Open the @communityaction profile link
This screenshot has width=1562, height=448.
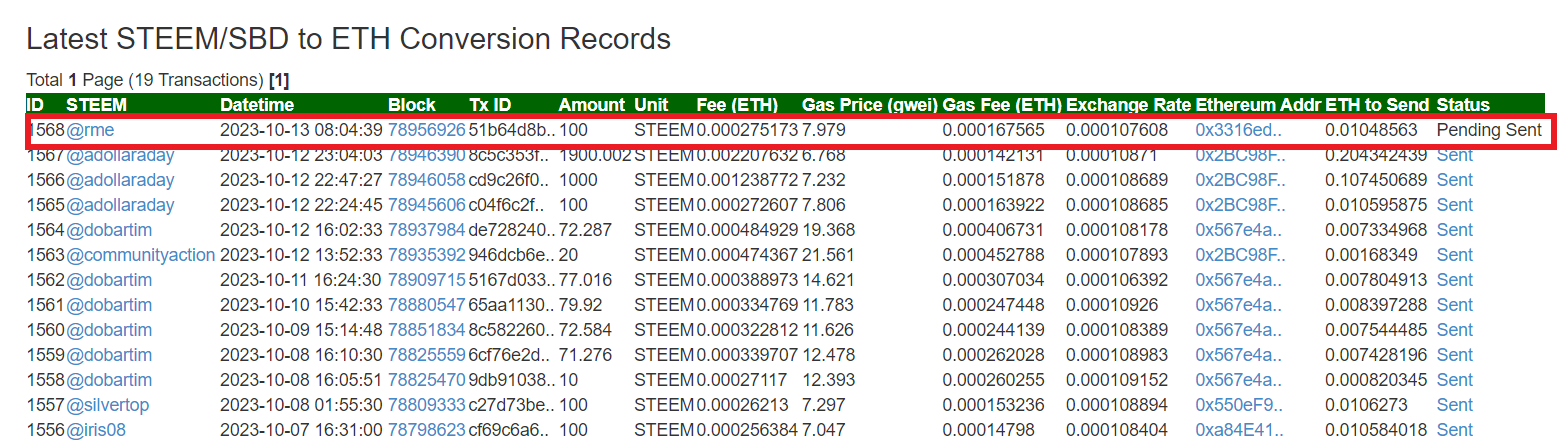click(140, 255)
